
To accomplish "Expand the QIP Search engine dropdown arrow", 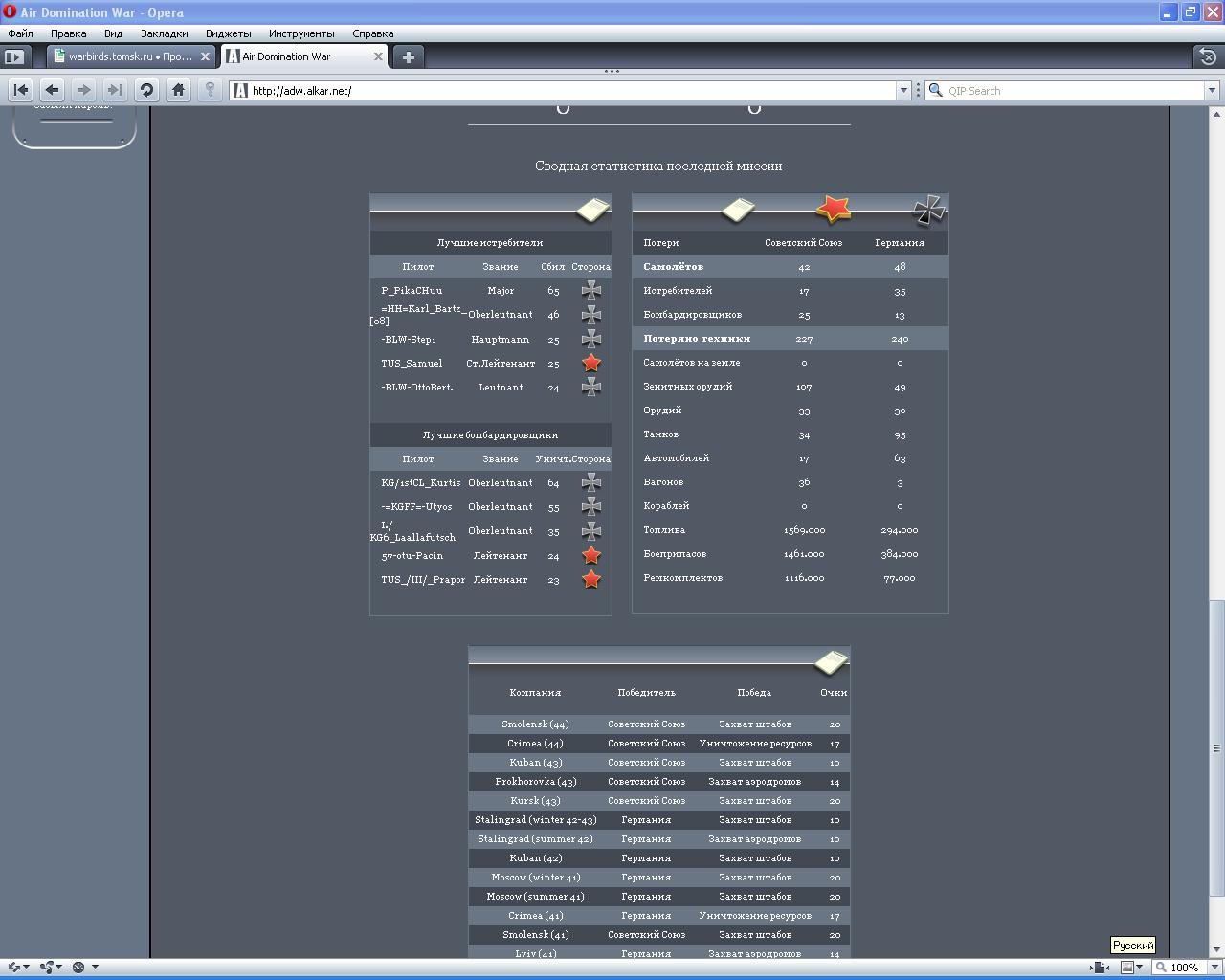I will coord(1212,90).
